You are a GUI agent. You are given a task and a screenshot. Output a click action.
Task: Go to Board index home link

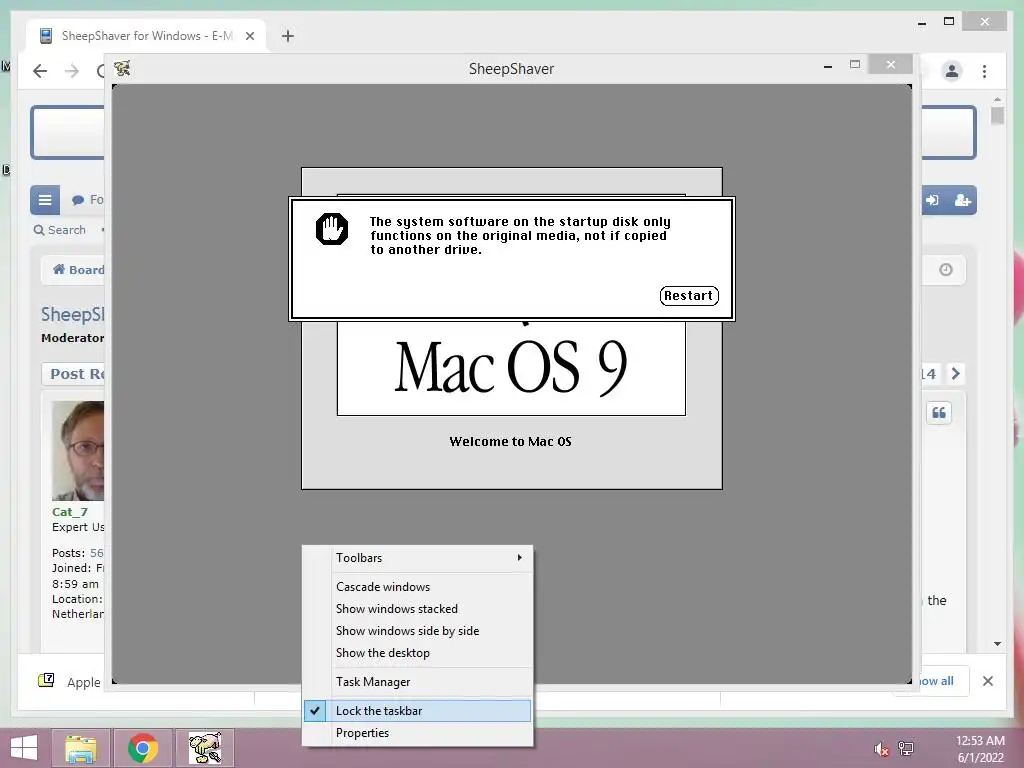78,270
